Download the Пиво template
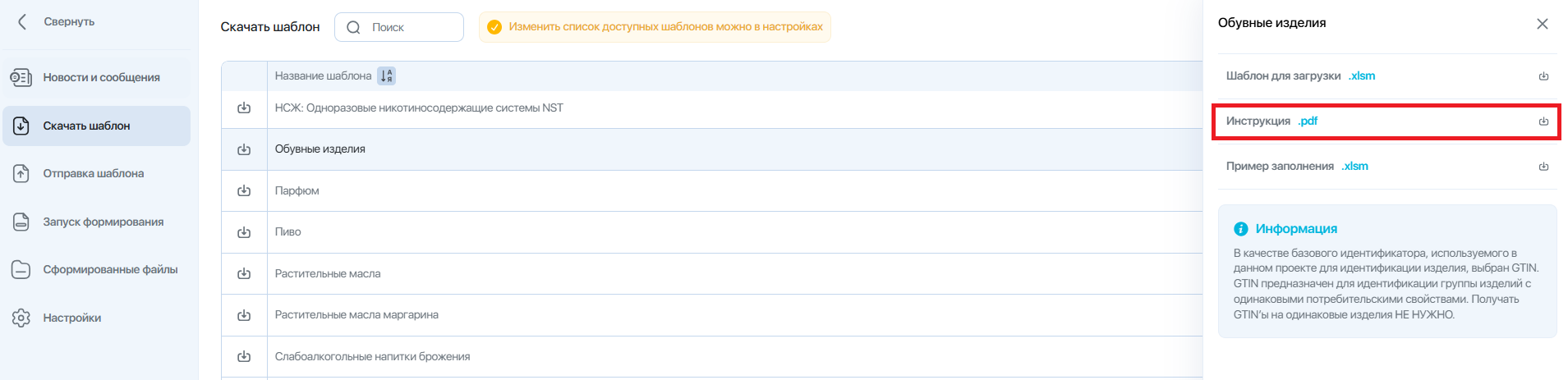Viewport: 1568px width, 380px height. 244,232
